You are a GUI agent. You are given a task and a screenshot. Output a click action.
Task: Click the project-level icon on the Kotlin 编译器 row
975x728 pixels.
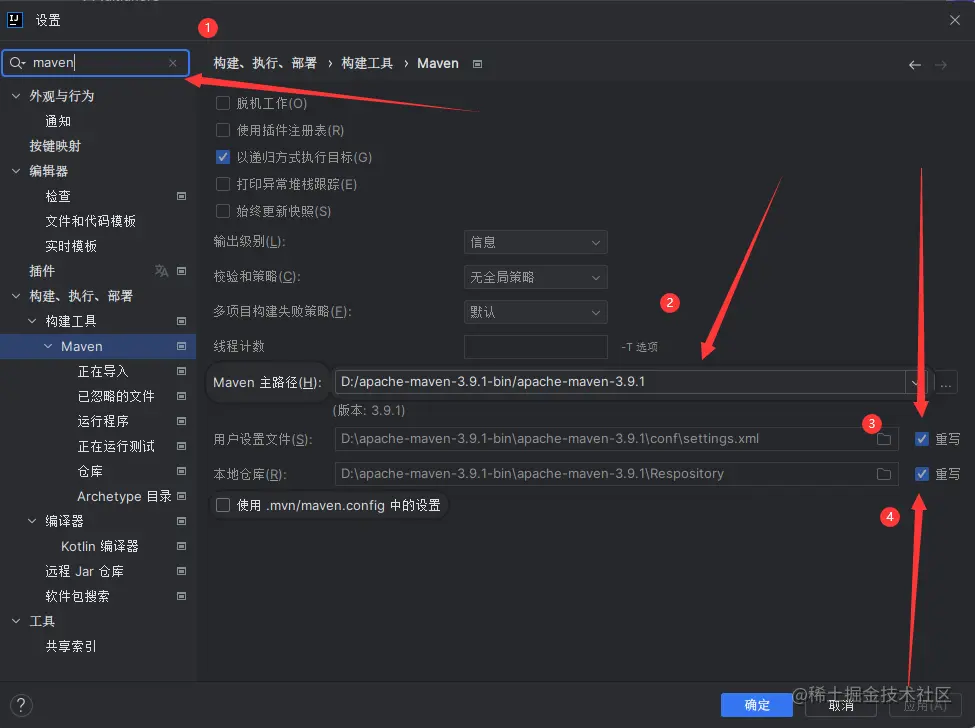pyautogui.click(x=182, y=546)
